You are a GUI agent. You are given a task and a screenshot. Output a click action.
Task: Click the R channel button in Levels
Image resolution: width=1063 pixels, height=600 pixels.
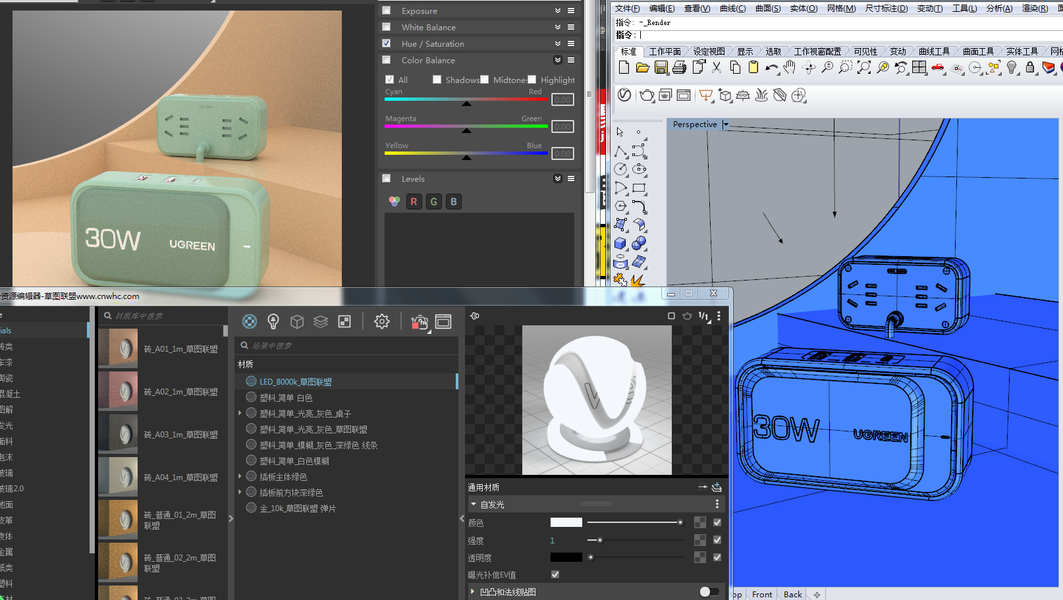click(x=414, y=201)
